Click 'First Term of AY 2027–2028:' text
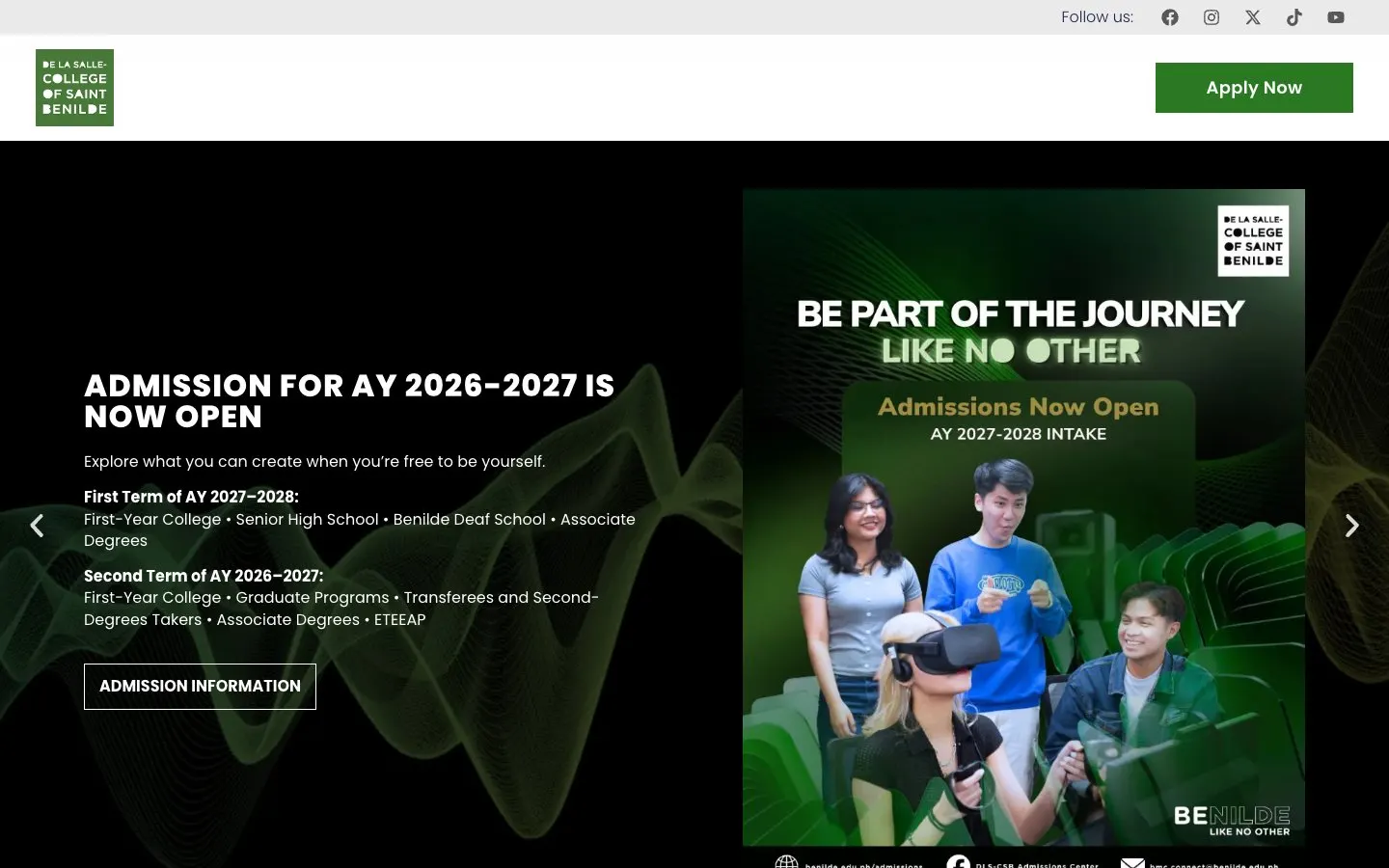Viewport: 1389px width, 868px height. [x=191, y=497]
